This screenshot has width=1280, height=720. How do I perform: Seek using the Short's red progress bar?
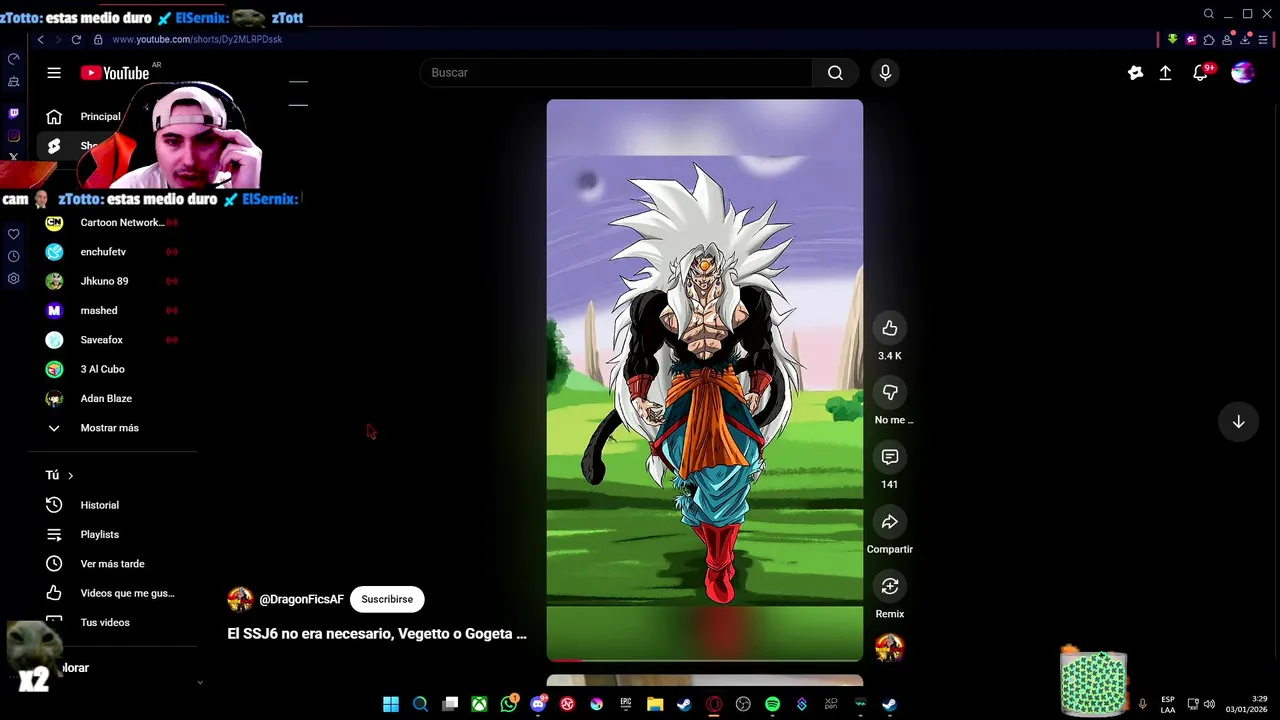point(705,660)
